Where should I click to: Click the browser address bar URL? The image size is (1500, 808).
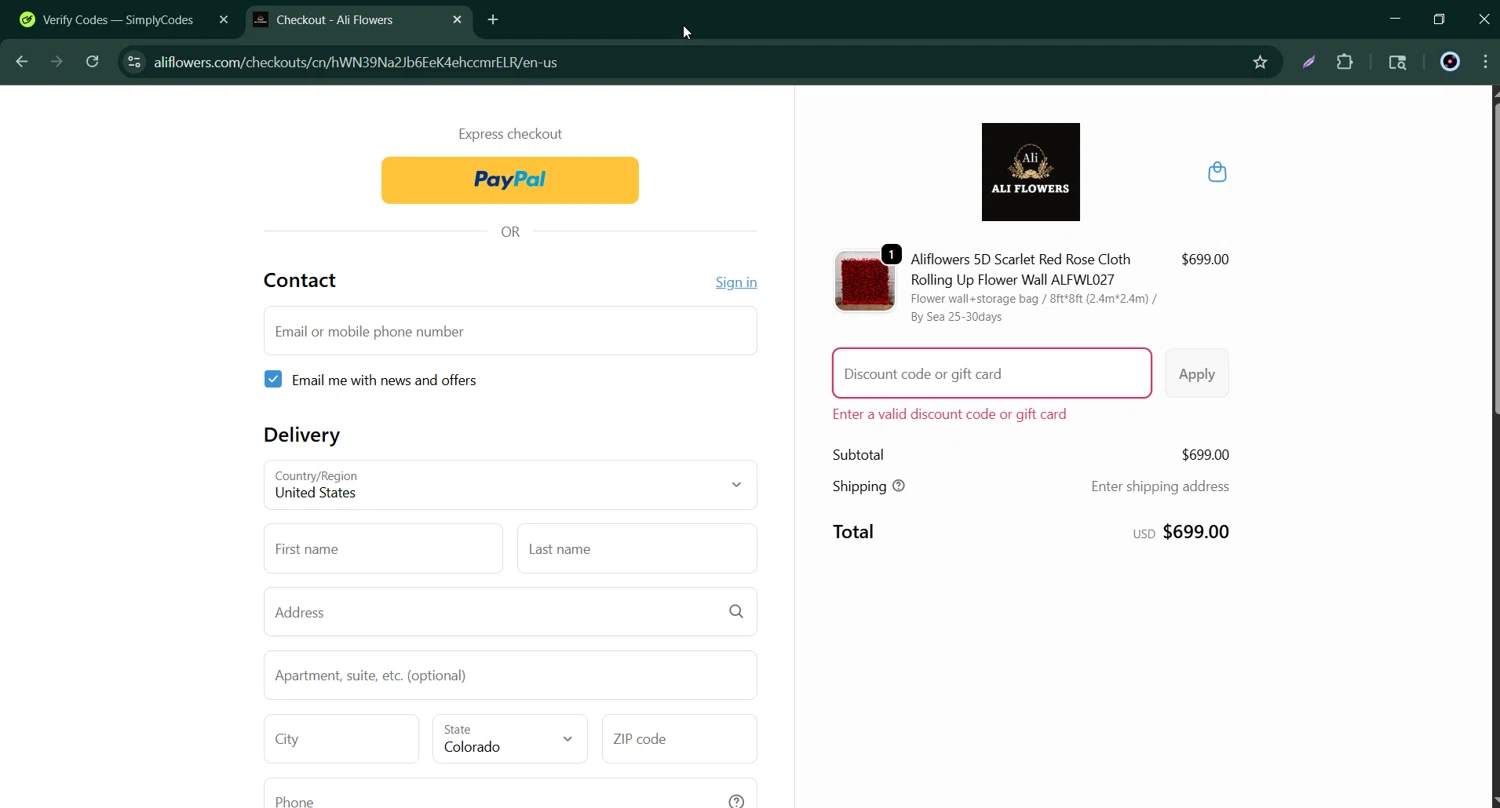tap(355, 62)
